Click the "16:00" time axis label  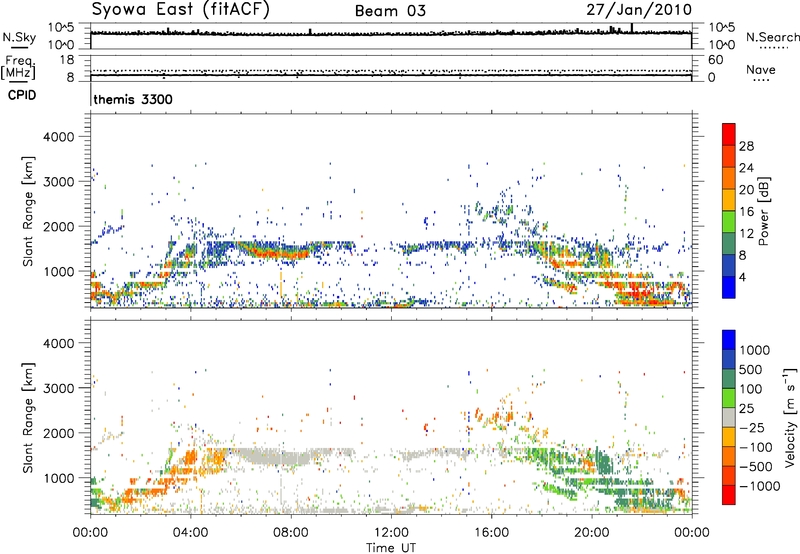[x=491, y=533]
